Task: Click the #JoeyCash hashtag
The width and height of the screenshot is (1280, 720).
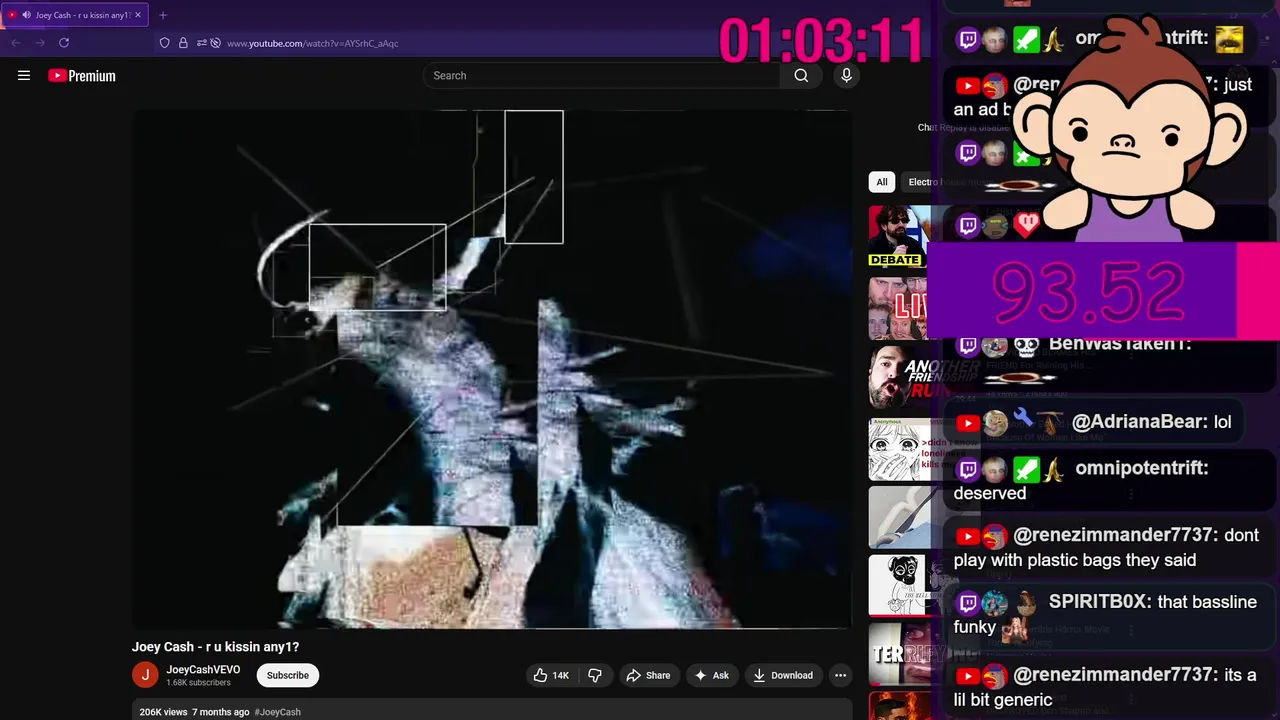Action: pos(277,712)
